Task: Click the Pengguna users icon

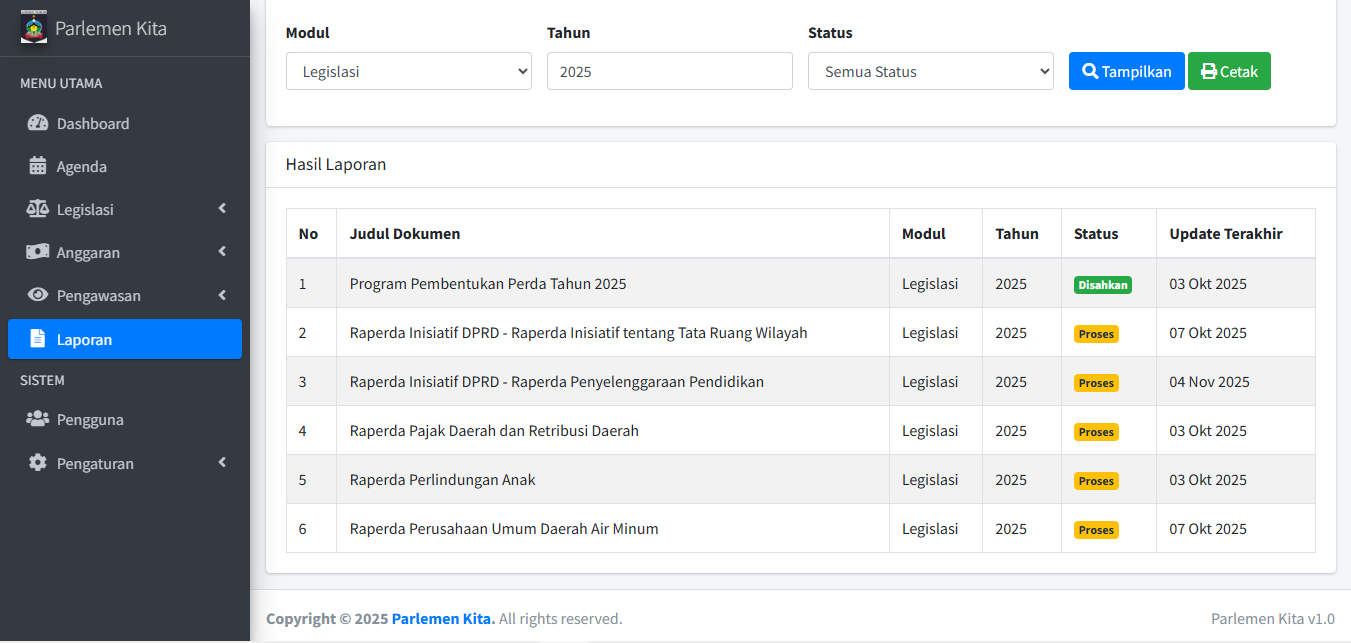Action: [38, 420]
